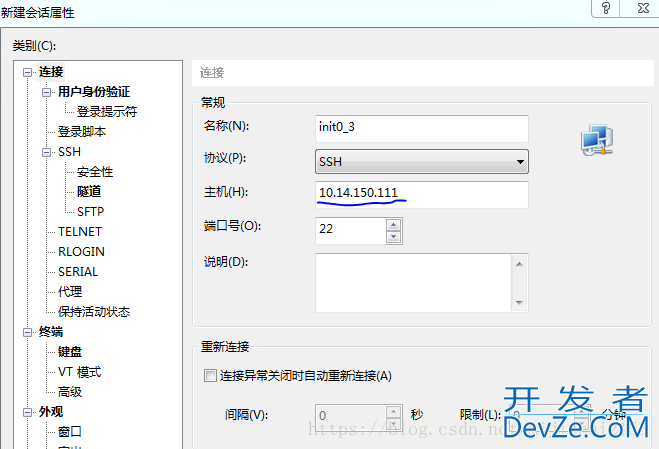The image size is (659, 449).
Task: Select 窗口 tree item
Action: (x=70, y=431)
